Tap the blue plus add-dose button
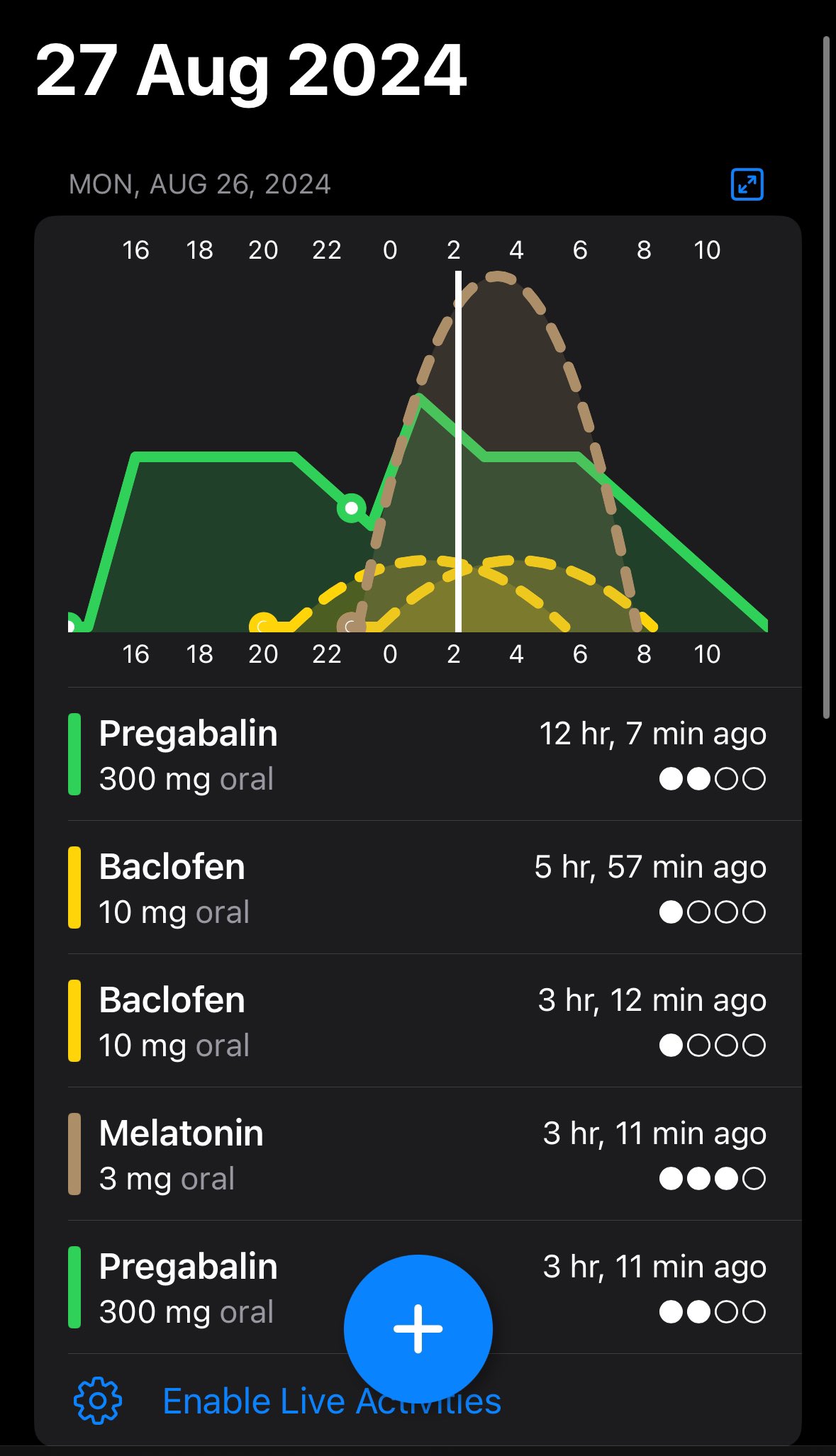 (x=418, y=1328)
